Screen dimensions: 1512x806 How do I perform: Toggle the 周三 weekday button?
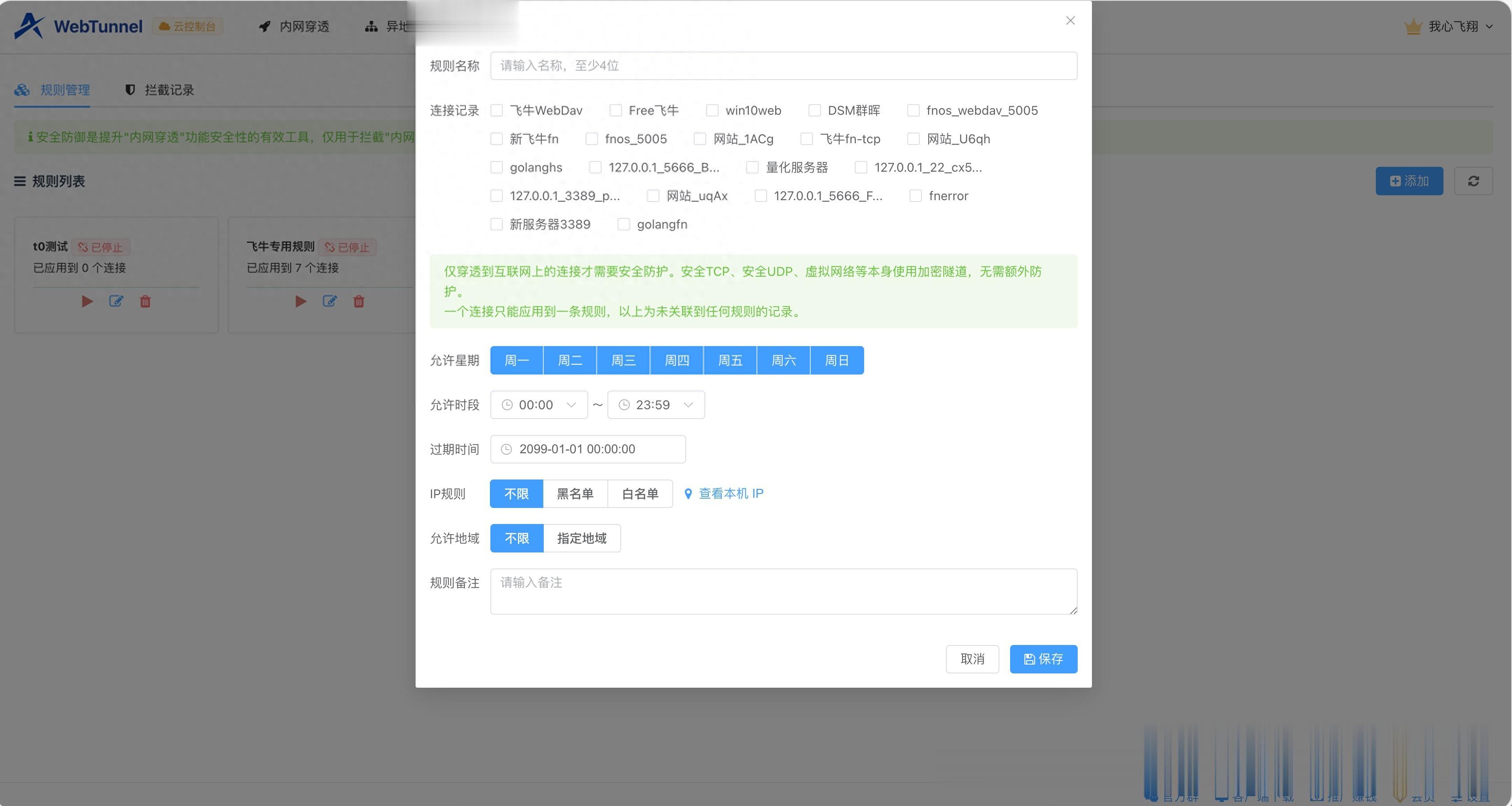(x=623, y=360)
